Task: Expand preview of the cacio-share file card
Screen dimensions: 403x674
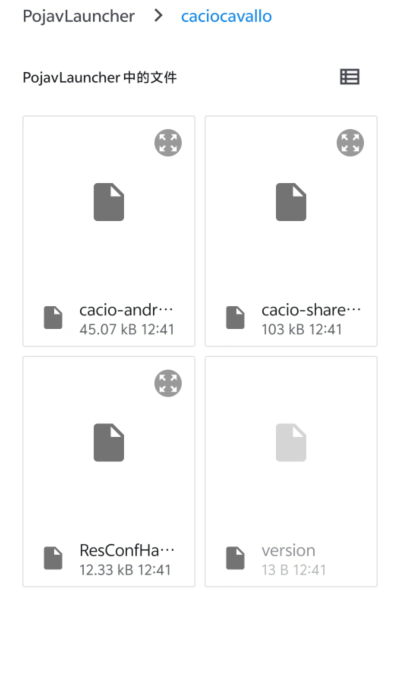Action: 350,143
